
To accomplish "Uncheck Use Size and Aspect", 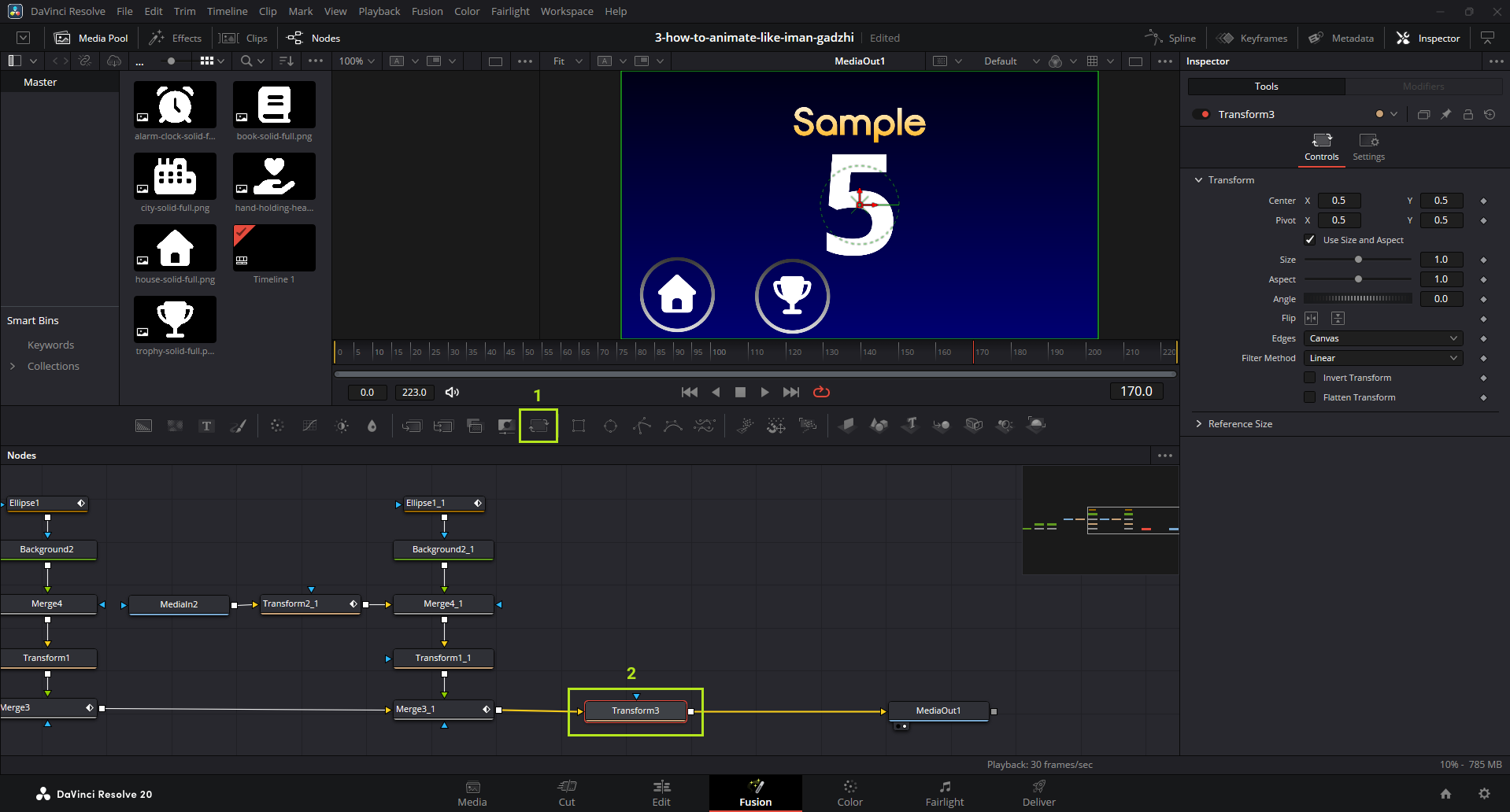I will 1310,240.
